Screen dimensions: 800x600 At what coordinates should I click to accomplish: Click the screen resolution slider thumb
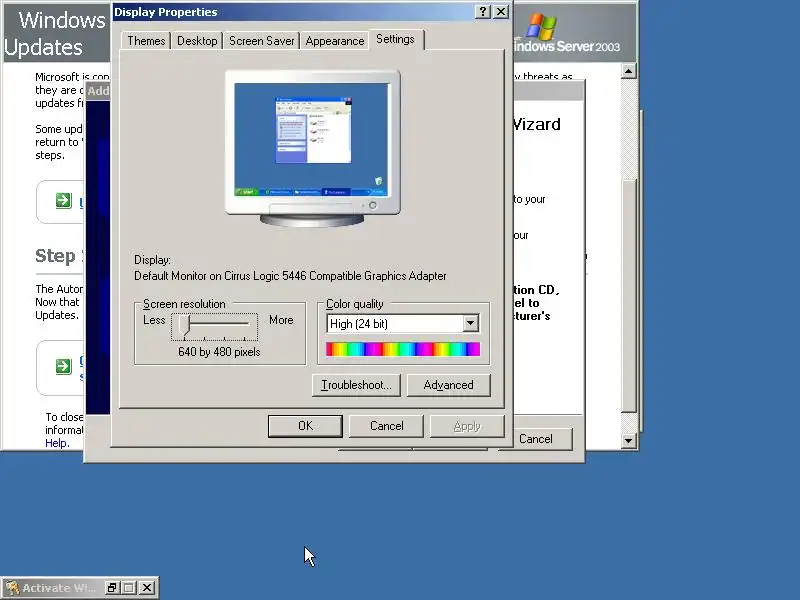tap(185, 326)
